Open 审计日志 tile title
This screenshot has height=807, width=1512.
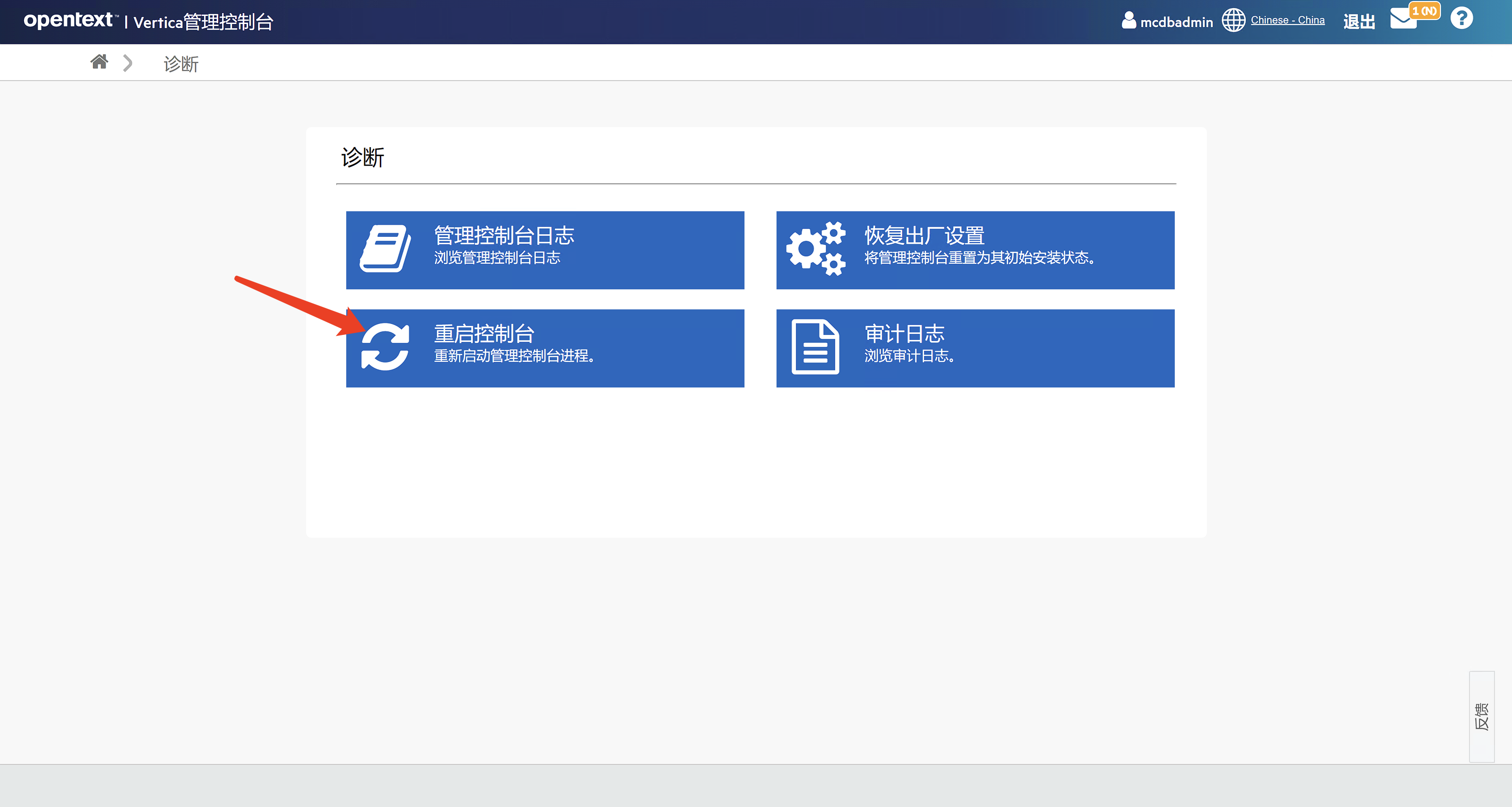(x=904, y=333)
